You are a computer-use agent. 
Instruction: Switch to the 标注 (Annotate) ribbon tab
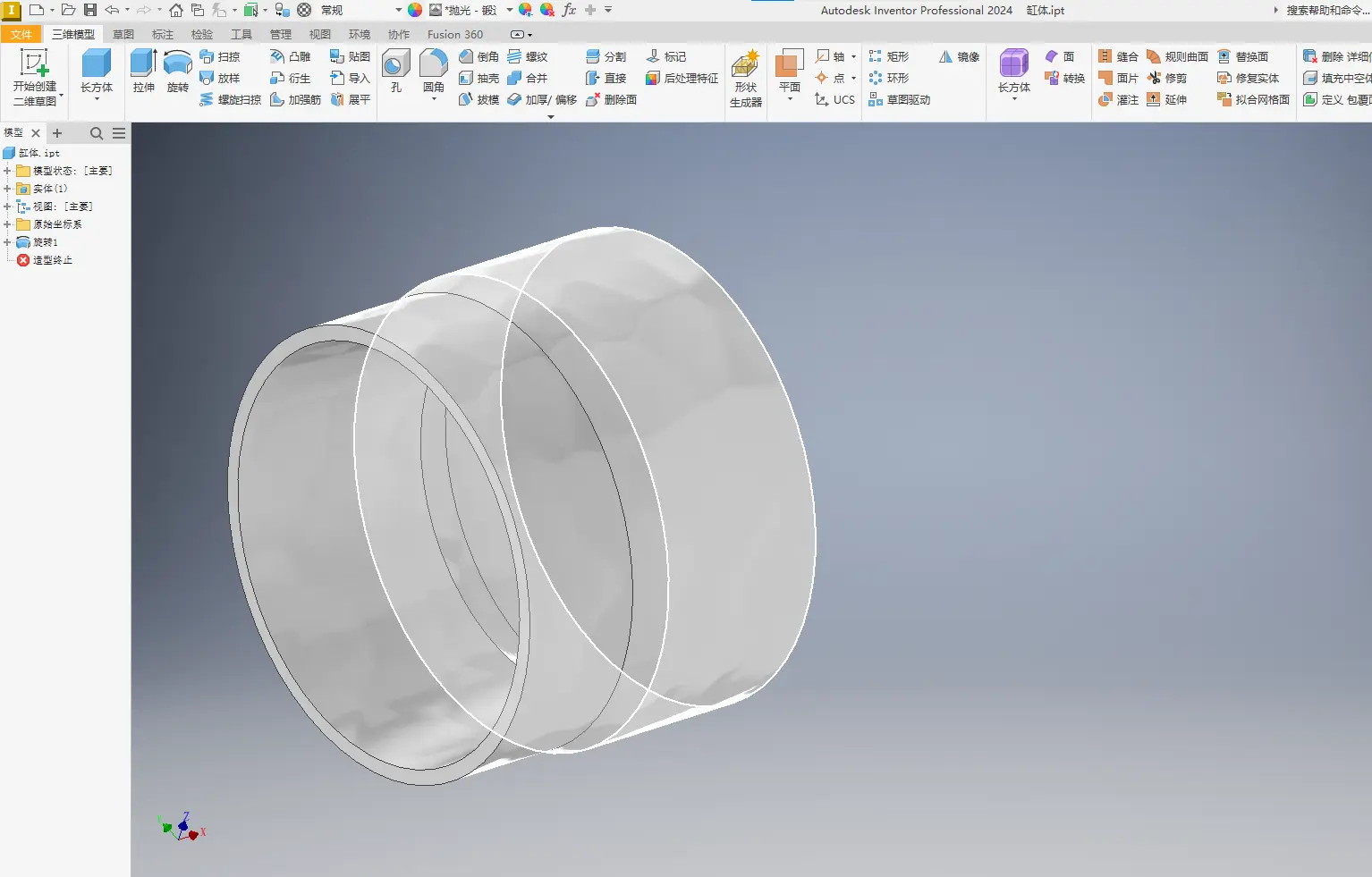[x=163, y=34]
